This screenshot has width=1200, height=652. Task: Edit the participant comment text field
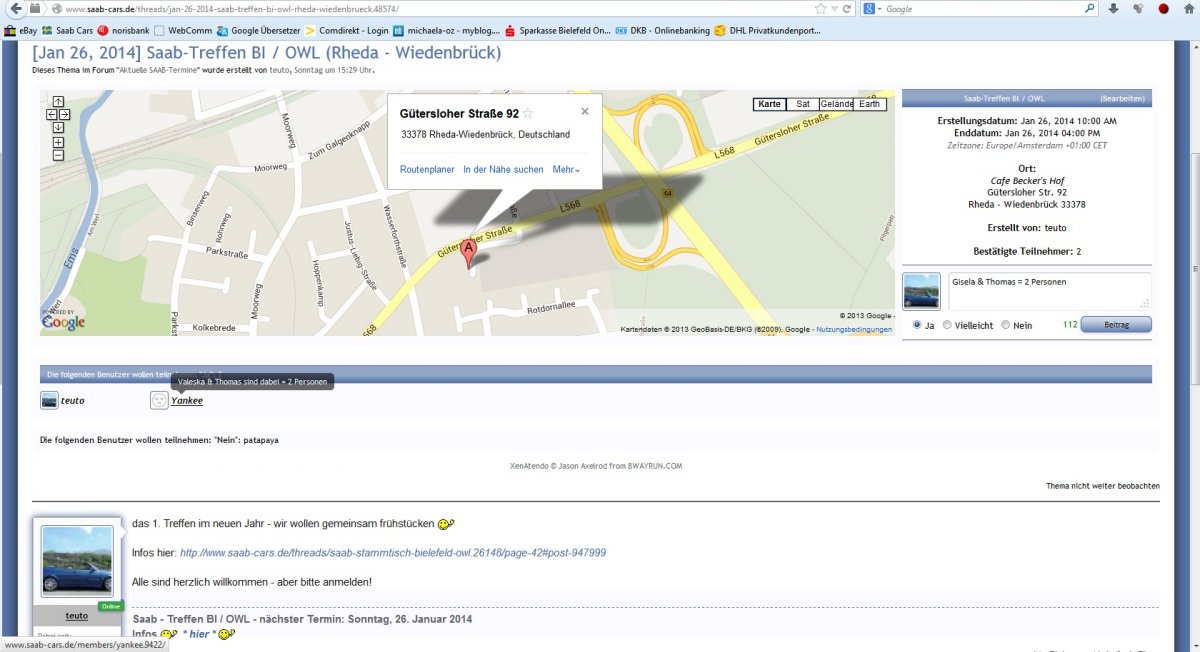coord(1048,291)
